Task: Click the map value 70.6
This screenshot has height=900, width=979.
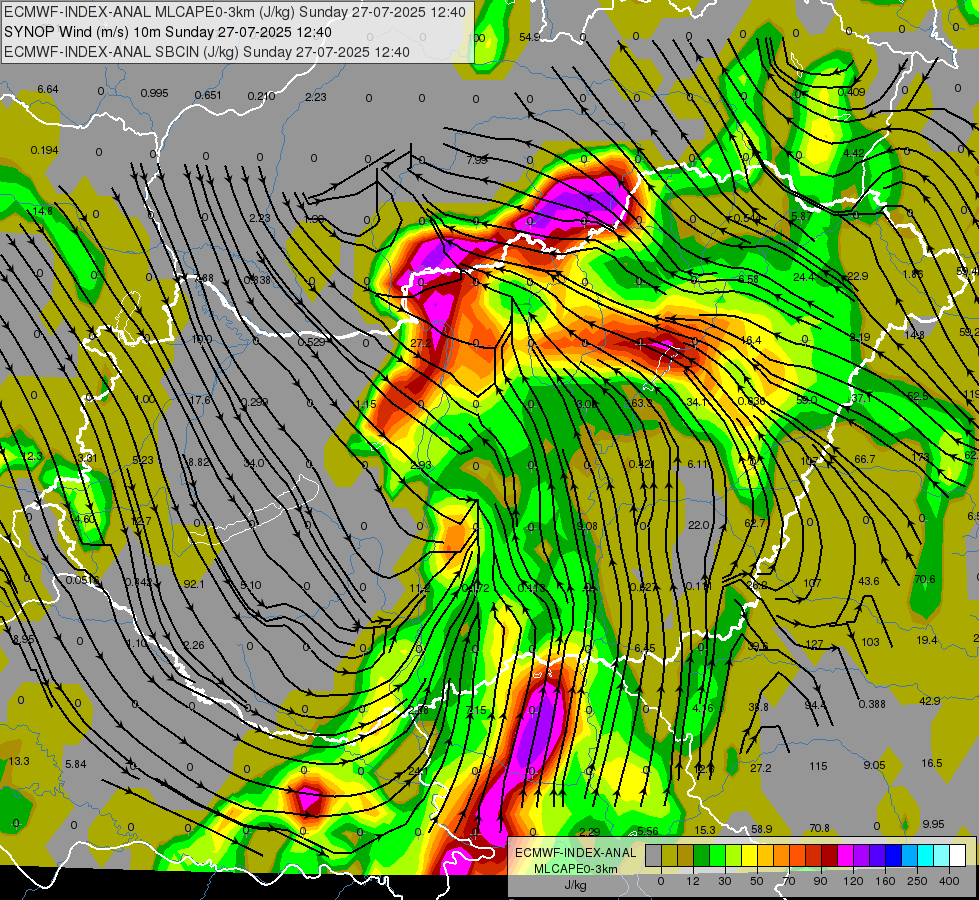Action: [x=924, y=579]
